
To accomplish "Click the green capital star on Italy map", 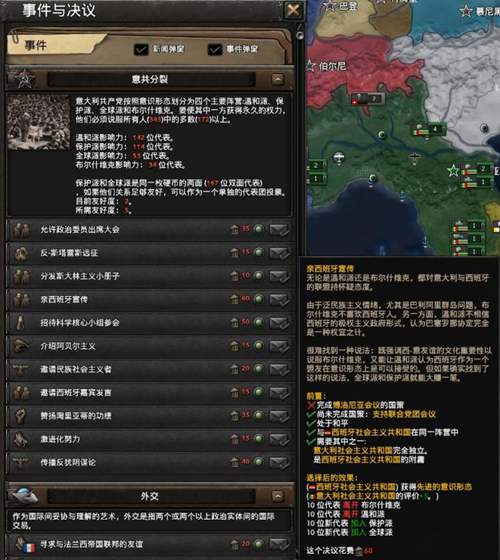I will [x=453, y=170].
